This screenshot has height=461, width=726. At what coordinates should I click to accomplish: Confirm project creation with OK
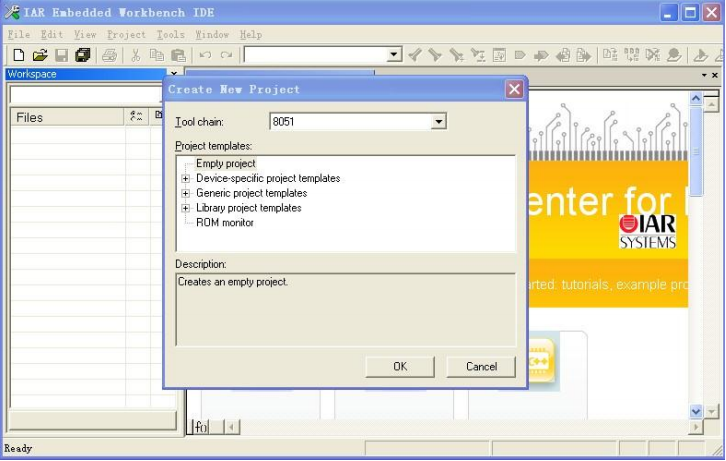(x=400, y=367)
